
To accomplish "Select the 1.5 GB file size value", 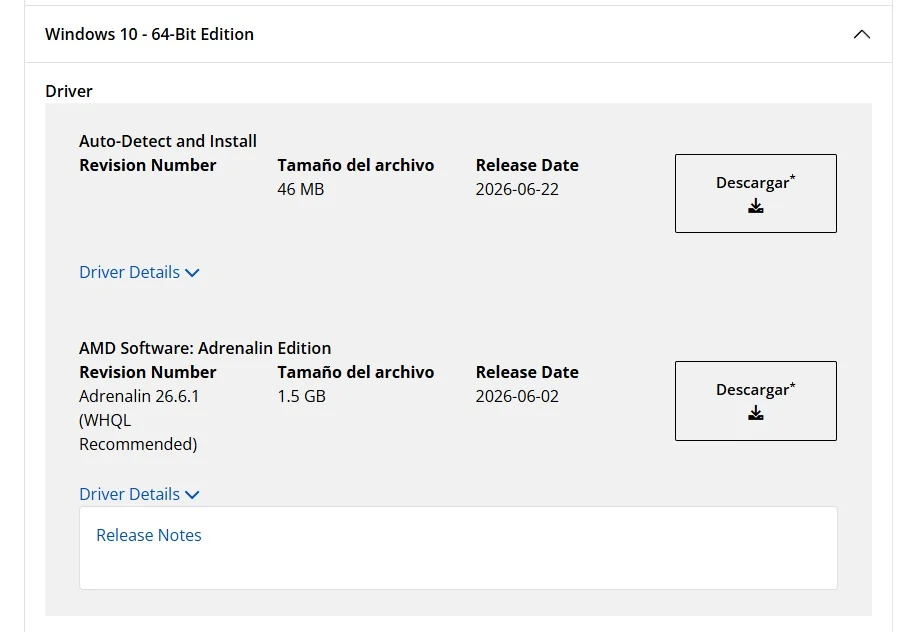I will pos(301,396).
